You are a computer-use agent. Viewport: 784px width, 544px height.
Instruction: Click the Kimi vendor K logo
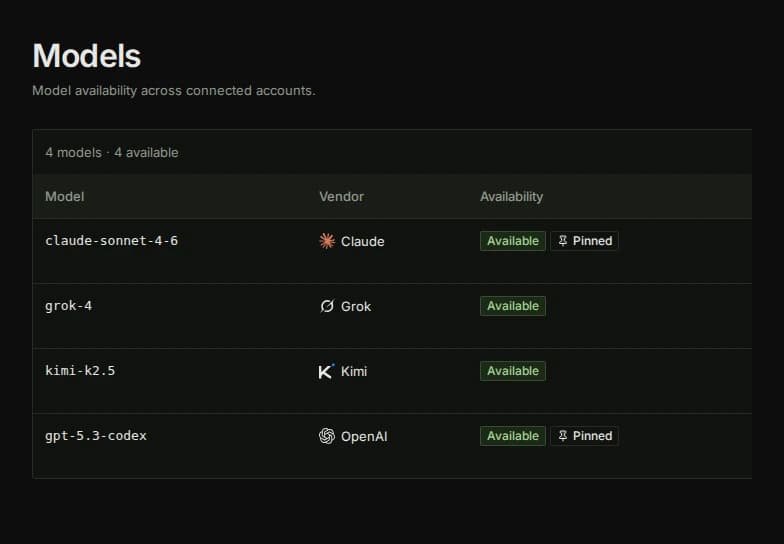point(326,371)
